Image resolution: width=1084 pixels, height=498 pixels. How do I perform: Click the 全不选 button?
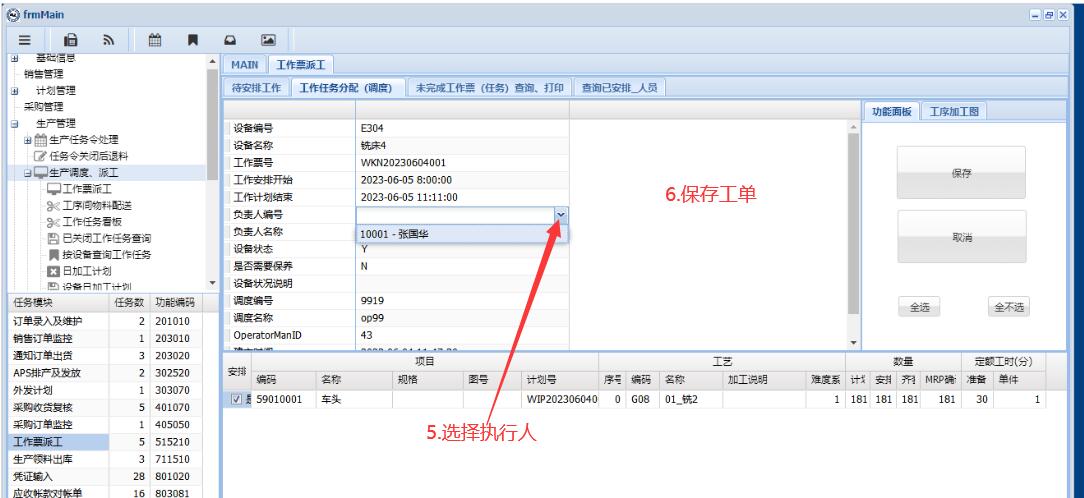click(1009, 307)
